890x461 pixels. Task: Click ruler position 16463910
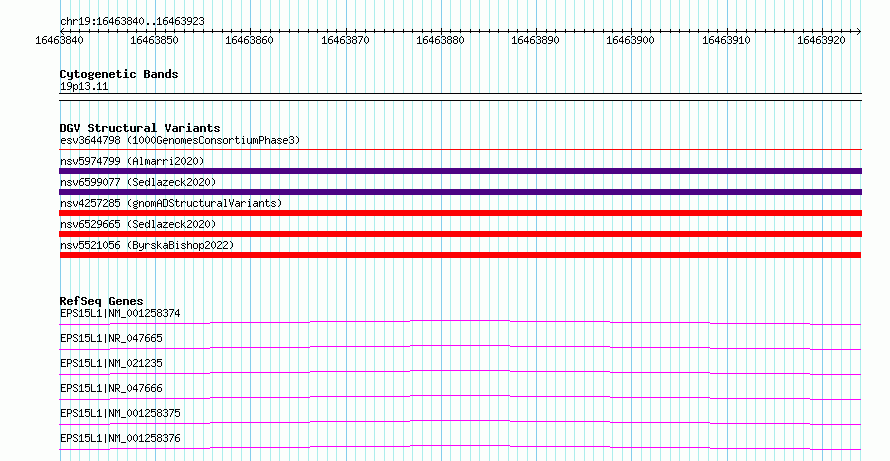726,40
